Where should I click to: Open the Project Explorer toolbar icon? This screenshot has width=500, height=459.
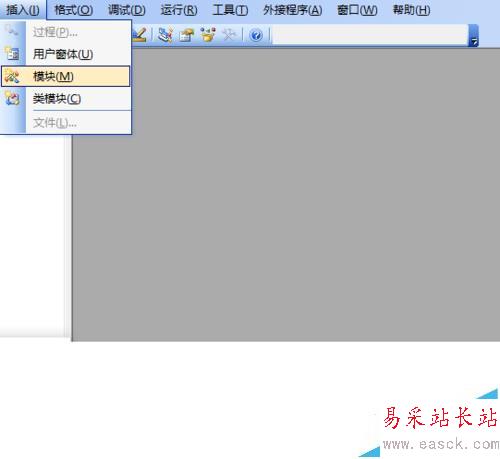click(165, 35)
